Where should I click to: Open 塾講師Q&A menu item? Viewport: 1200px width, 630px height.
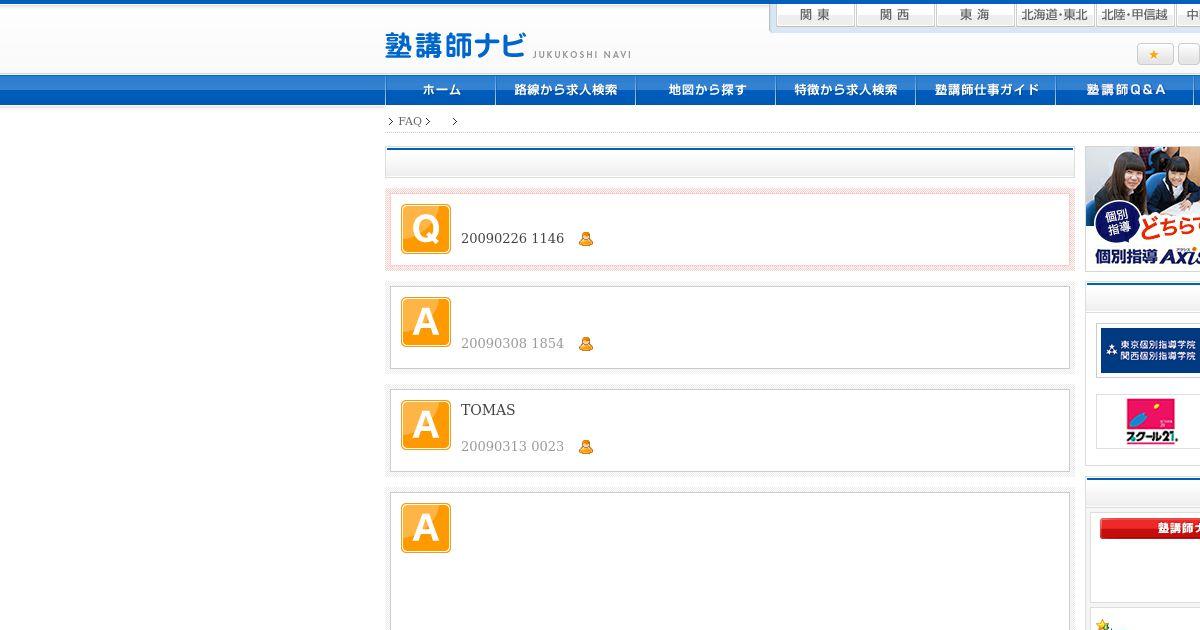tap(1126, 90)
